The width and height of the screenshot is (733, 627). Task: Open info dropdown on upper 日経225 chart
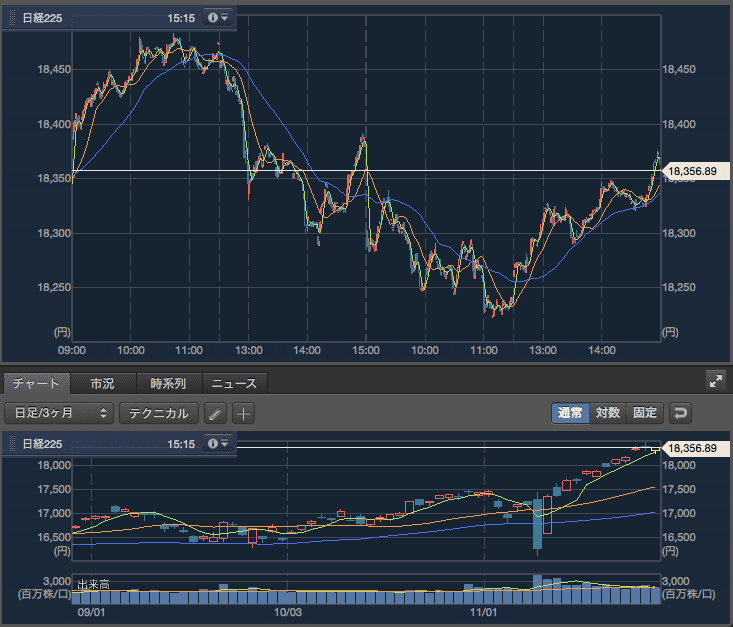218,18
